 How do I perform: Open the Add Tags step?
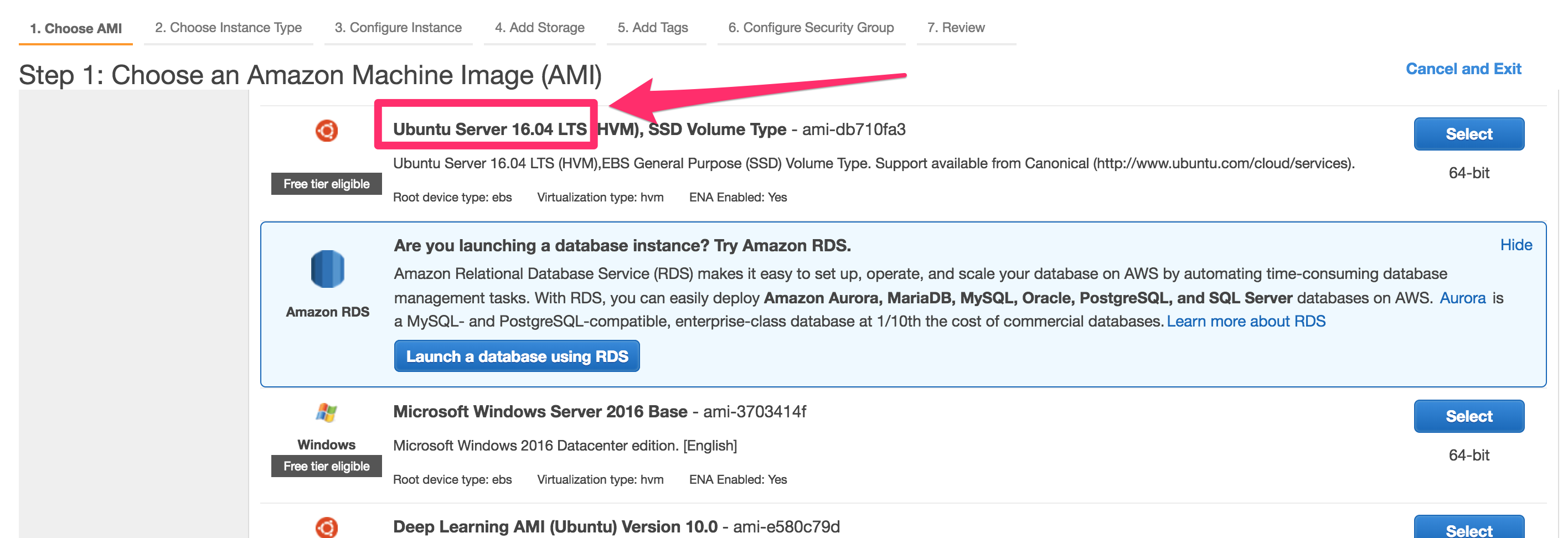click(653, 27)
